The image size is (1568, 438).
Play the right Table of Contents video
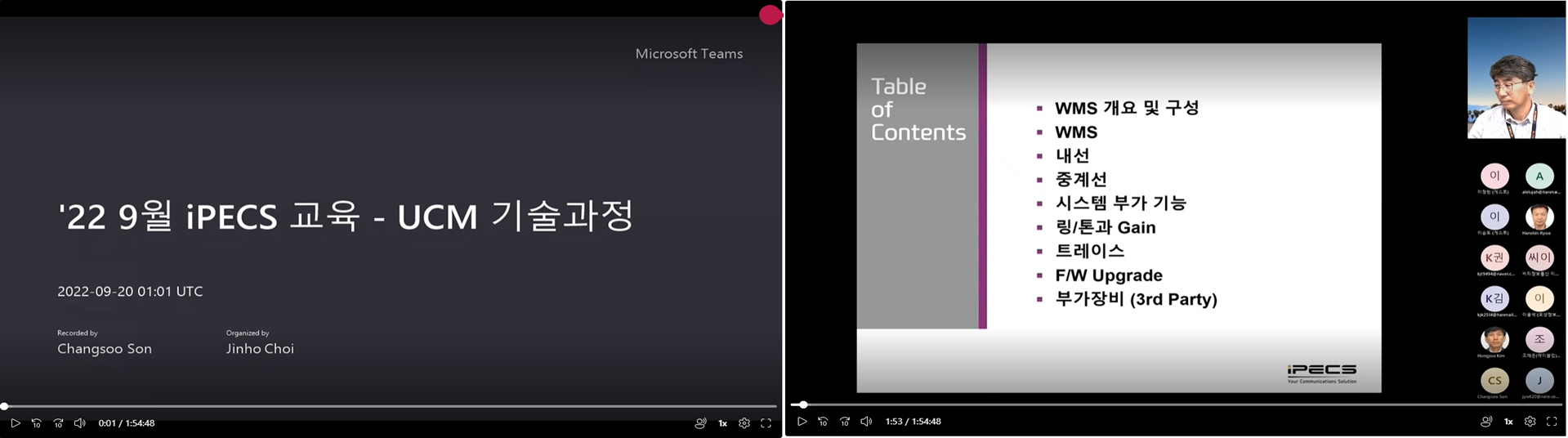802,422
